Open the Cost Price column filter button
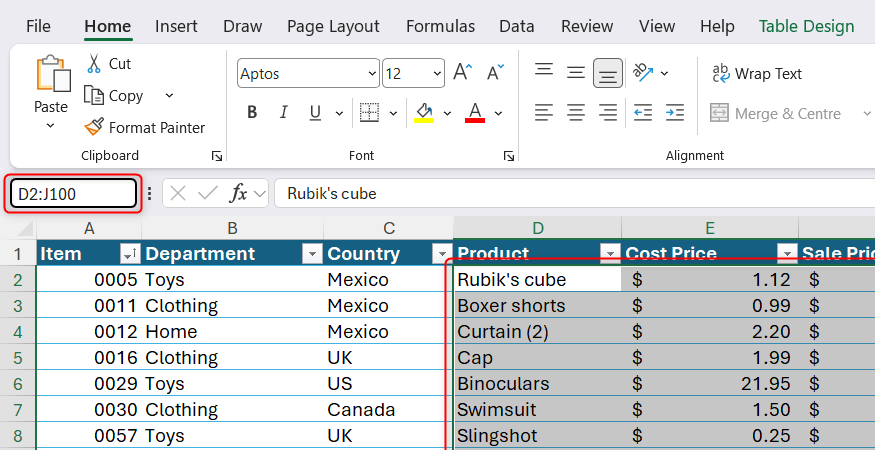The image size is (875, 450). [x=787, y=254]
